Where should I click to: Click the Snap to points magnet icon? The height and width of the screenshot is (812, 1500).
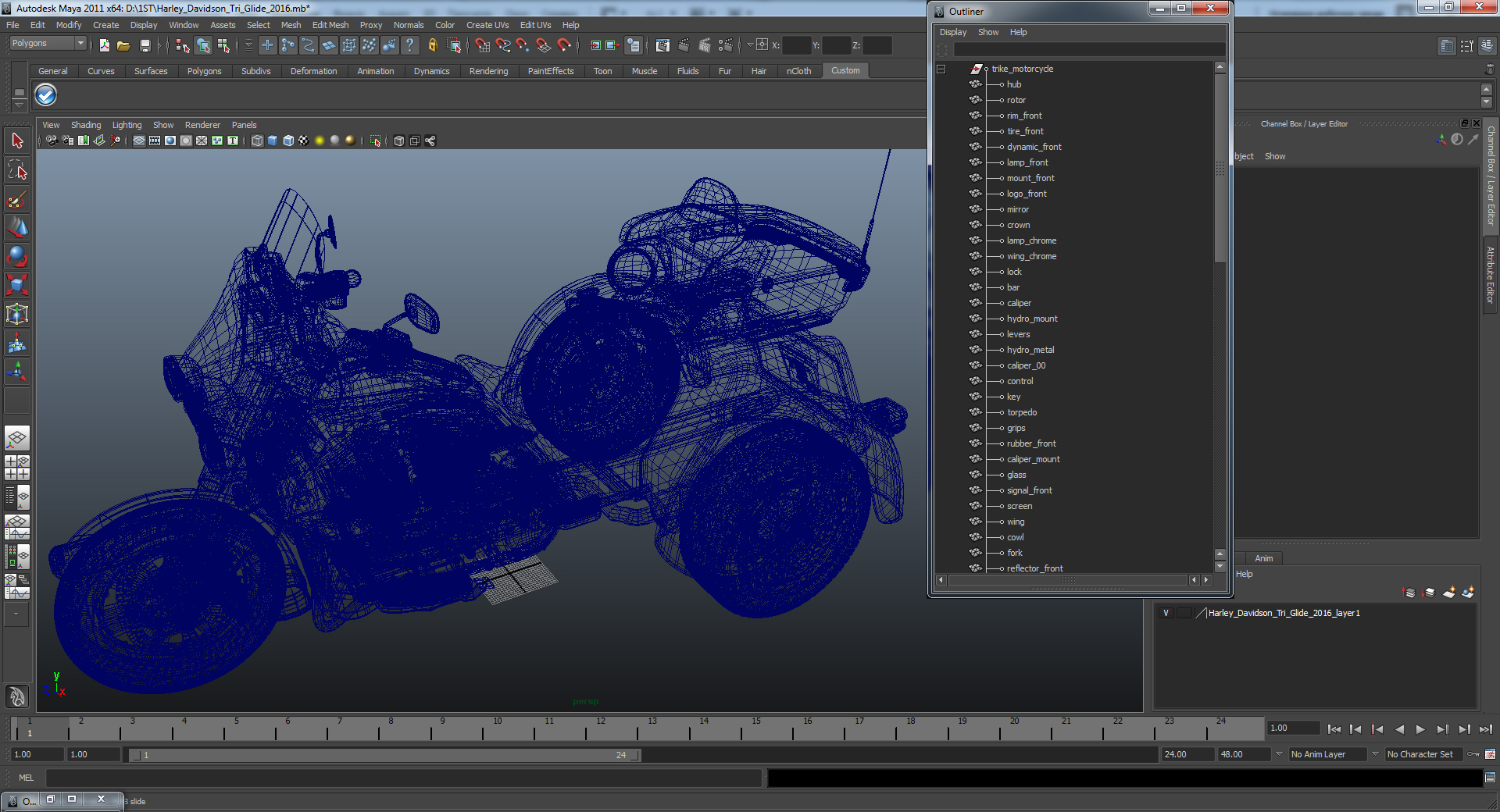[523, 45]
